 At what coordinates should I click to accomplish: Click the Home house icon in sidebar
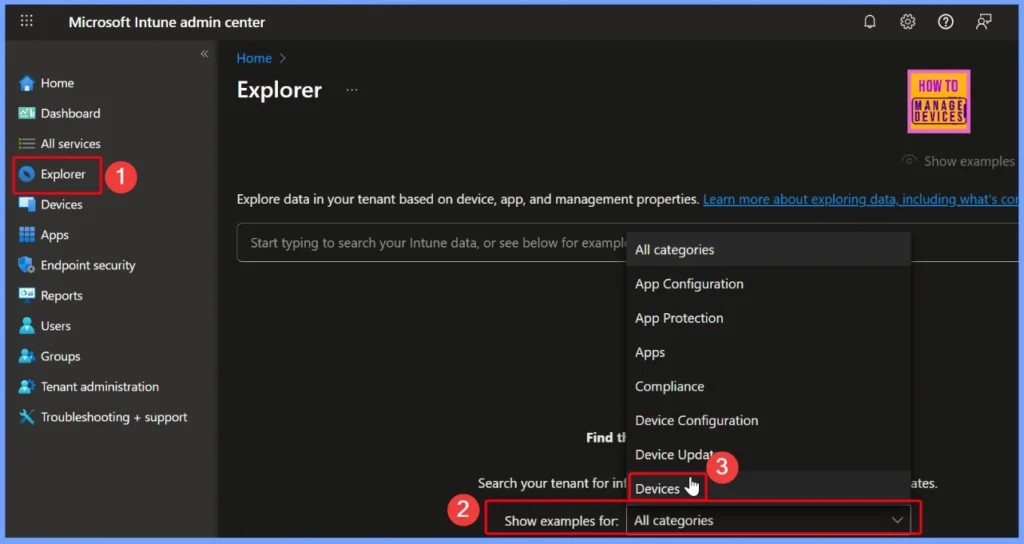[27, 83]
